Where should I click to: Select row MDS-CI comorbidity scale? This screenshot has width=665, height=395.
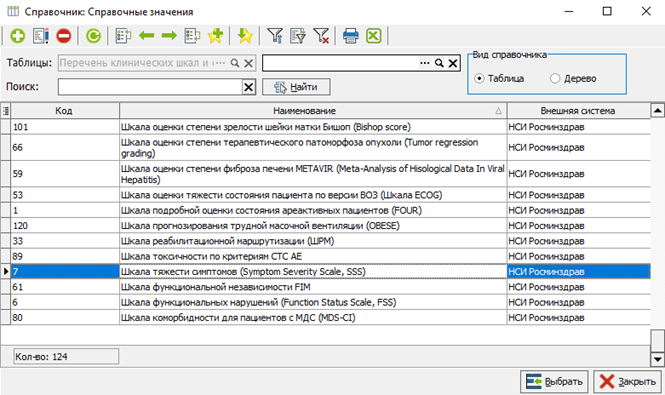325,317
